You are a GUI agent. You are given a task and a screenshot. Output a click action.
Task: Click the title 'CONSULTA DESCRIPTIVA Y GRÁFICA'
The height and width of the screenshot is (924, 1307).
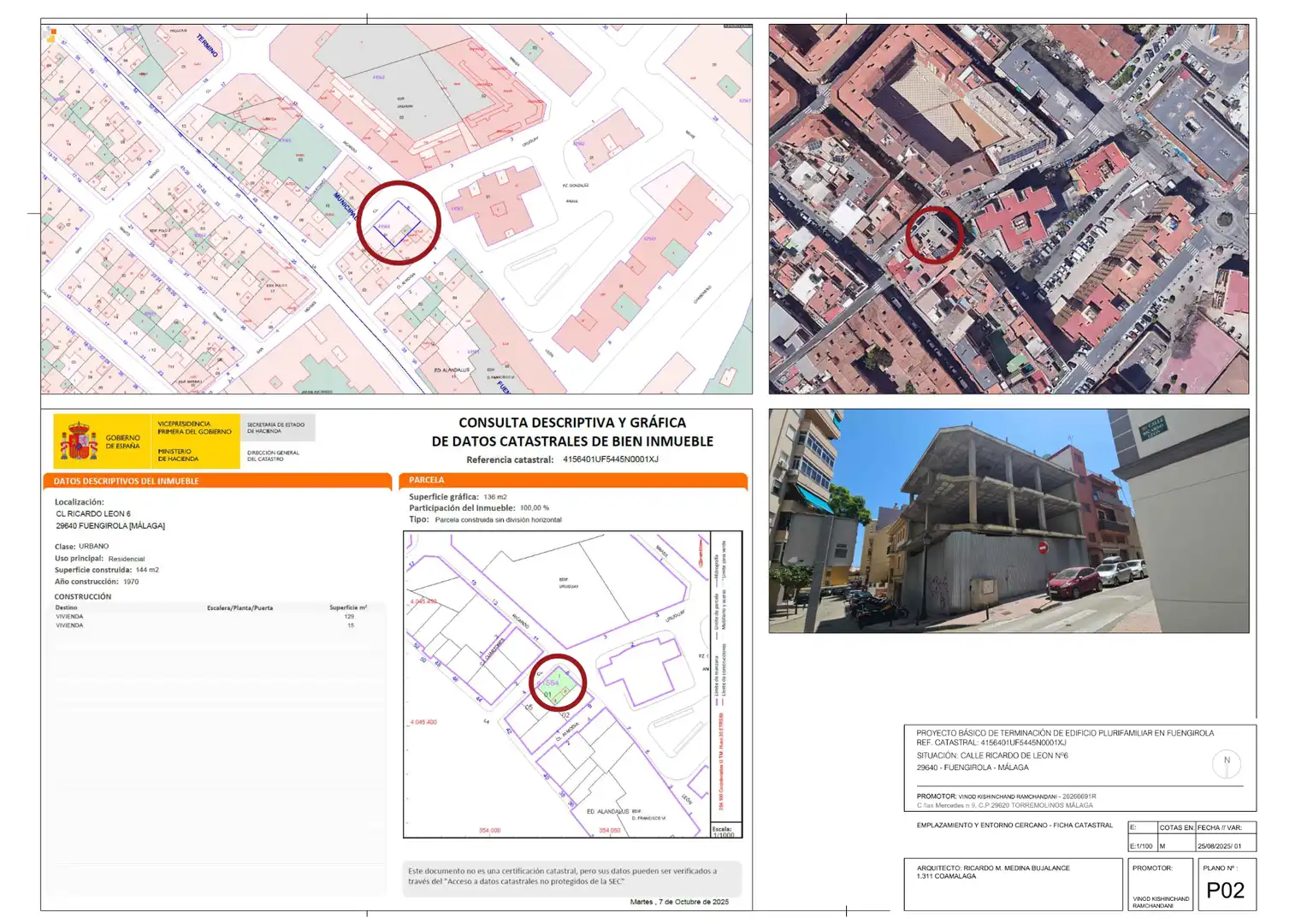[572, 423]
